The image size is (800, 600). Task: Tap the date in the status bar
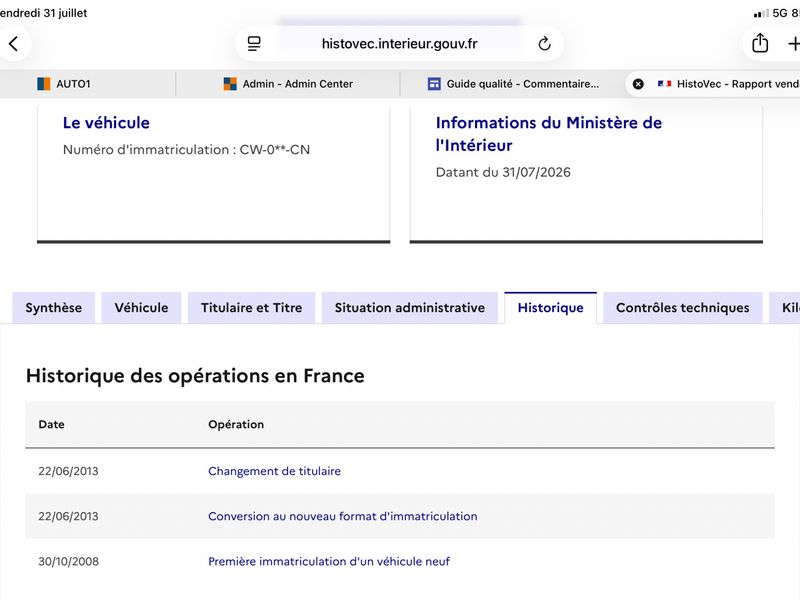[x=43, y=13]
